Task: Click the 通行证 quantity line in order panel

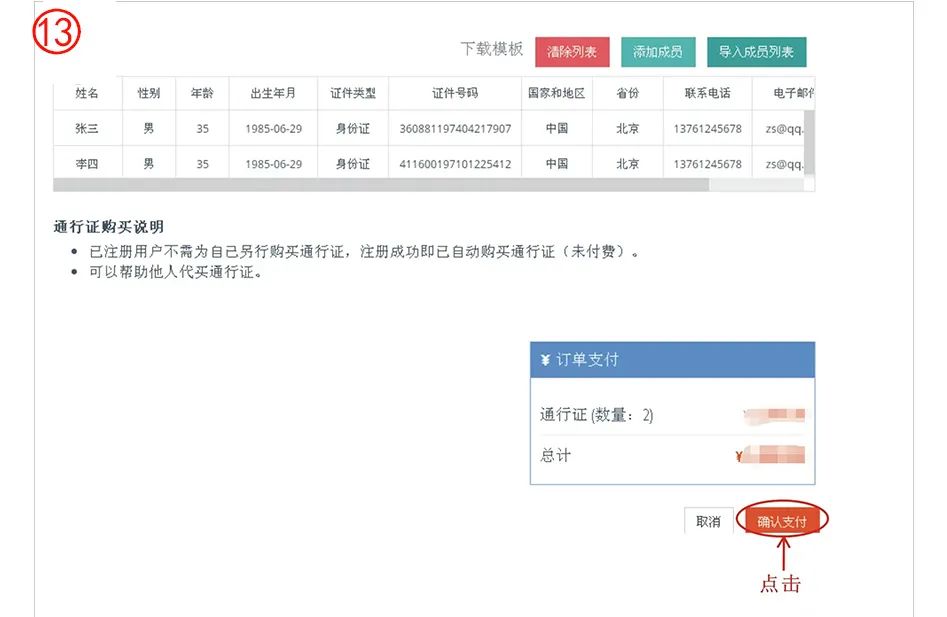Action: point(597,415)
